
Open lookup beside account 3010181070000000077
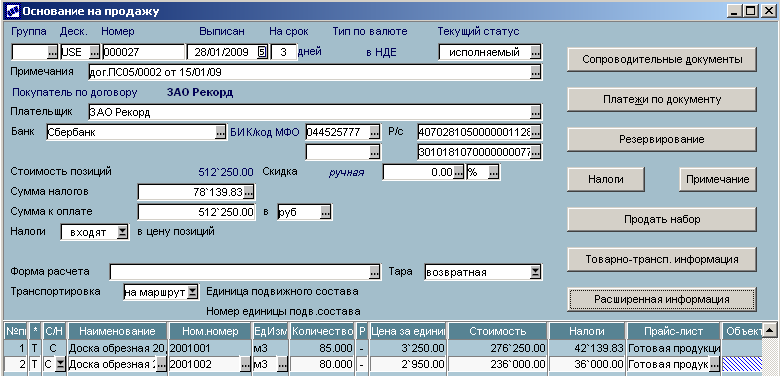(x=536, y=152)
